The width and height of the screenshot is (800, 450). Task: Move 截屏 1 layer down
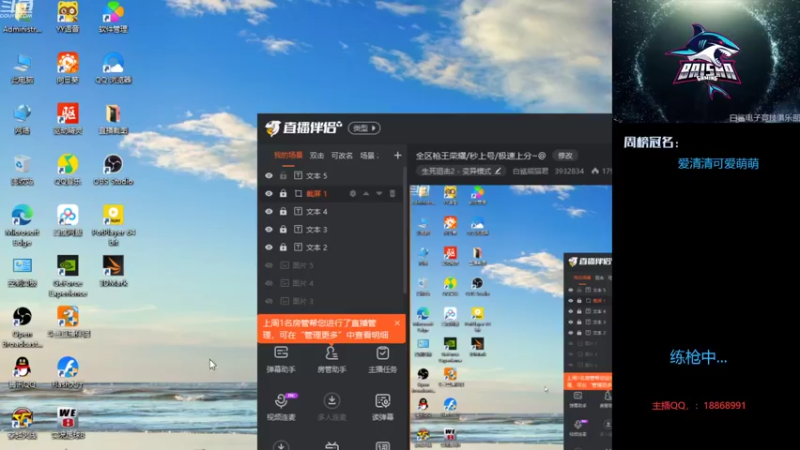(379, 193)
